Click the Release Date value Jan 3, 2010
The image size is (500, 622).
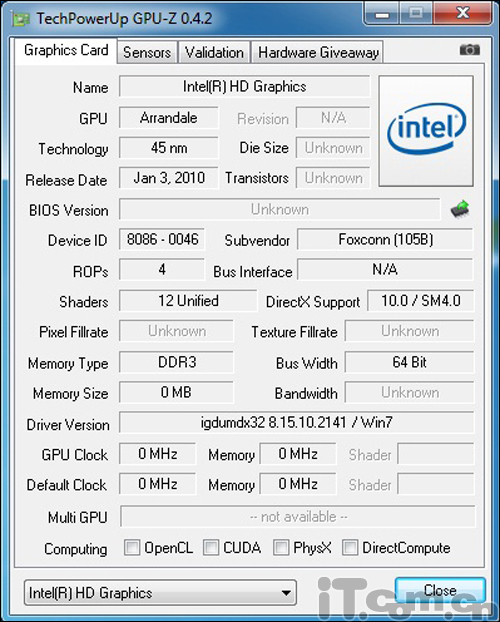click(169, 178)
